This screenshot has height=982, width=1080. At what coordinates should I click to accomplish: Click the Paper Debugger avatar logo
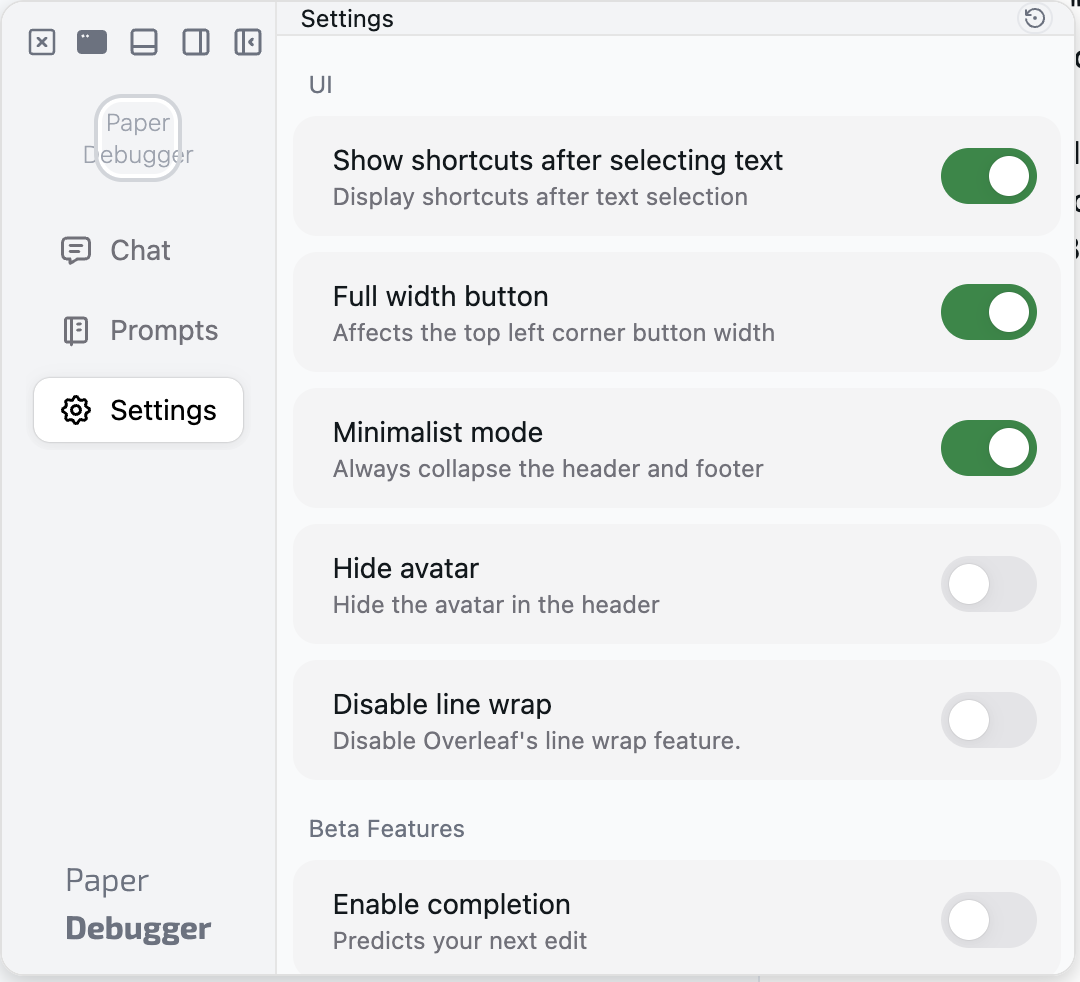pyautogui.click(x=138, y=138)
